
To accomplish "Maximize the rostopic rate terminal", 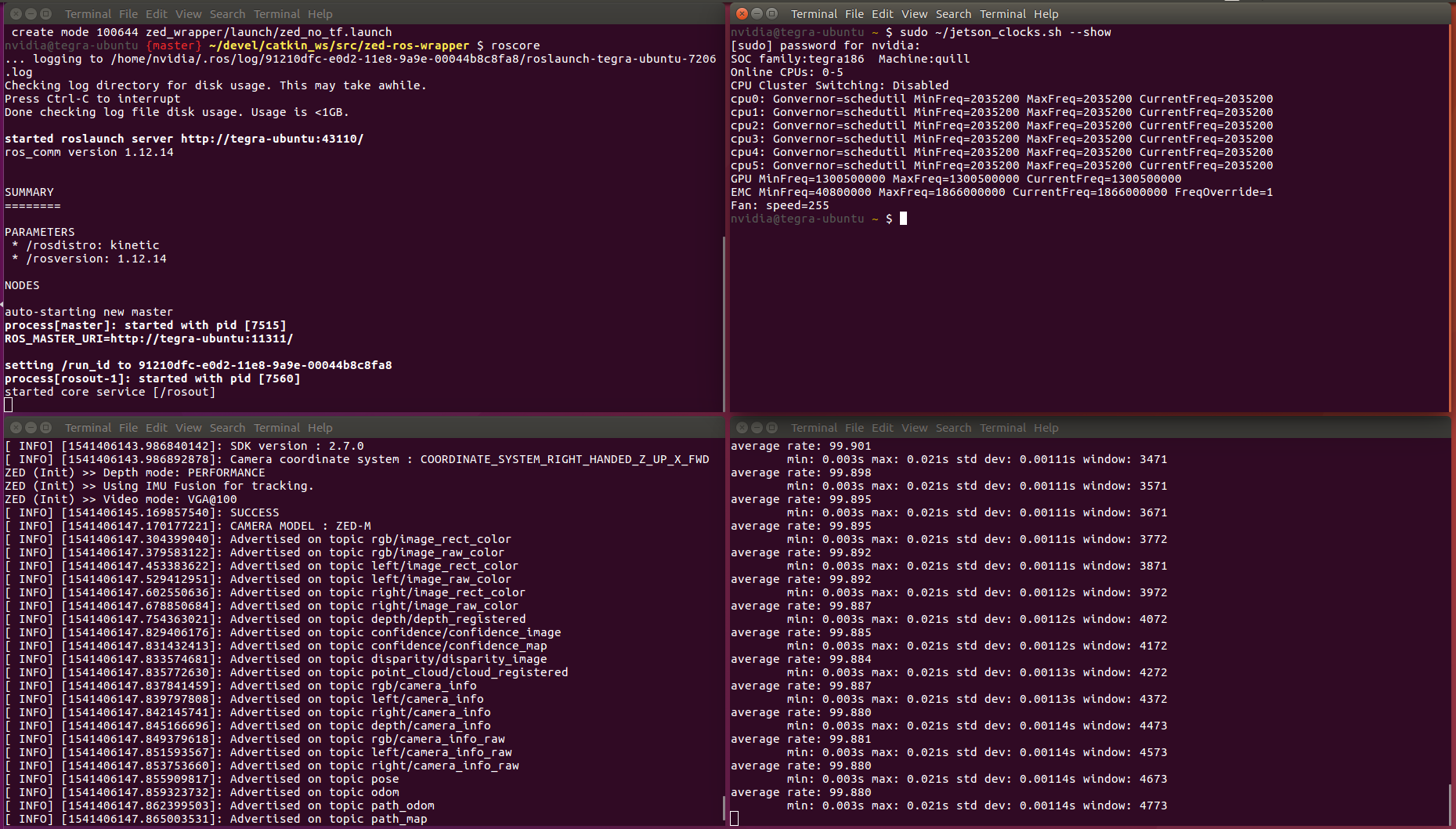I will click(x=771, y=428).
